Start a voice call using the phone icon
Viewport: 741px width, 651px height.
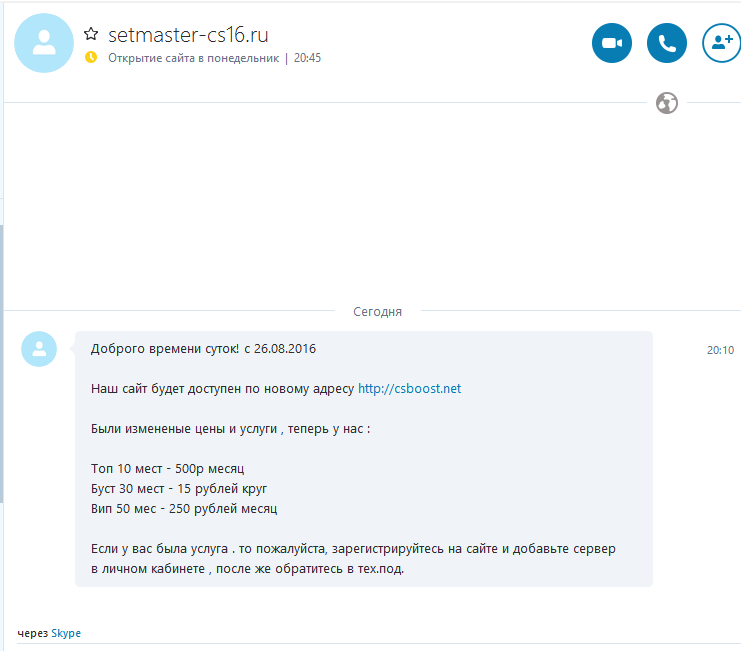click(x=666, y=43)
